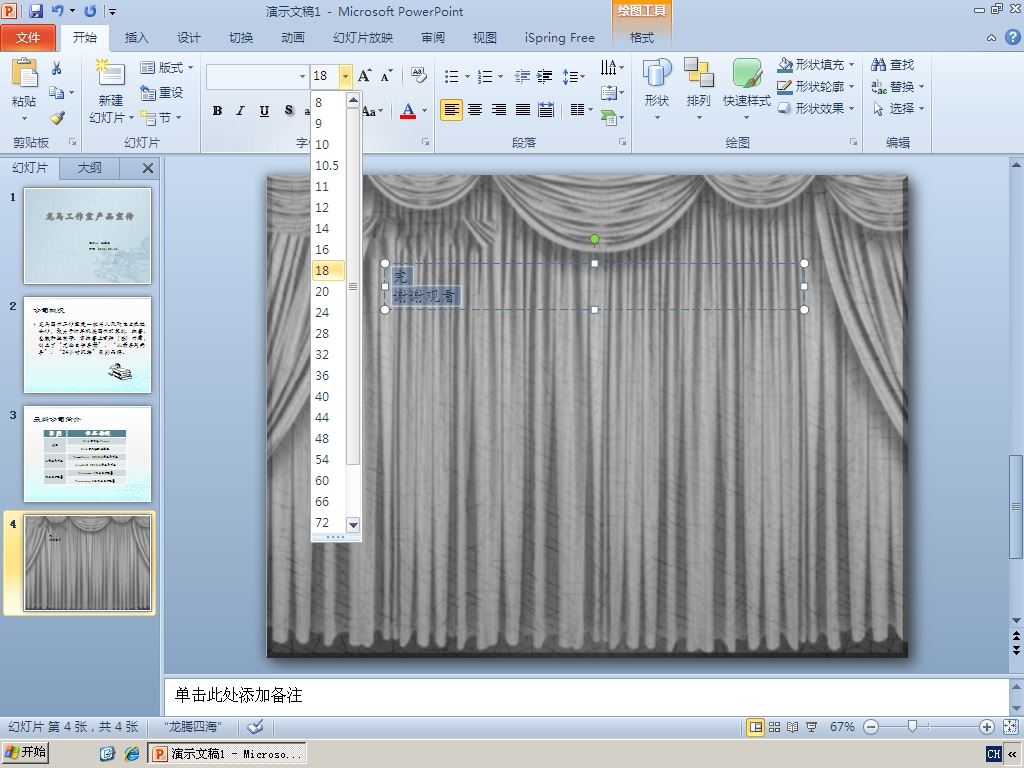Viewport: 1024px width, 768px height.
Task: Open the iSpring Free tab
Action: [x=560, y=38]
